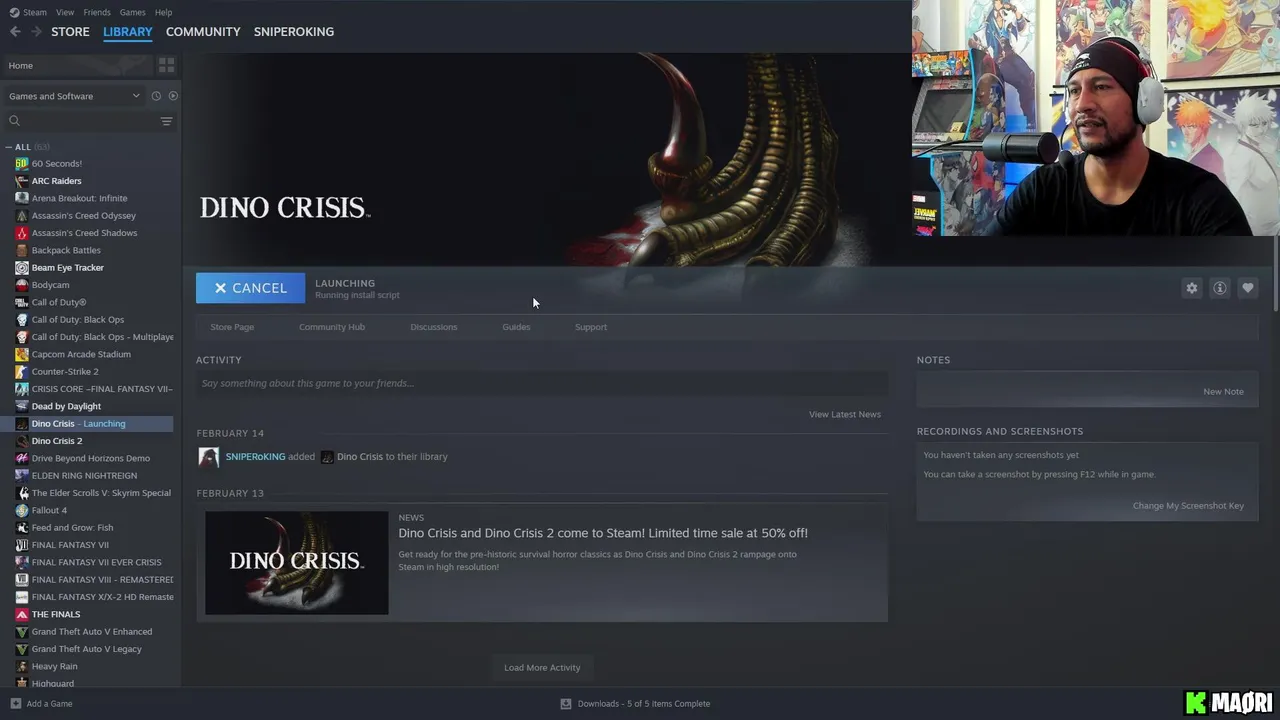Click Dino Crisis icon in activity entry

(327, 457)
